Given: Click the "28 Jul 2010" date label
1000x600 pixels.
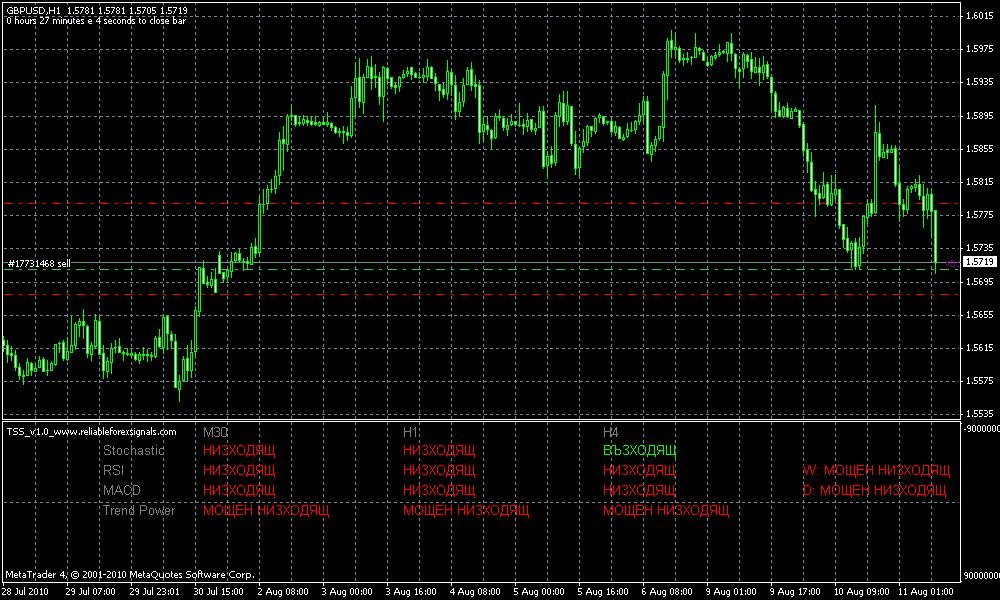Looking at the screenshot, I should tap(26, 592).
